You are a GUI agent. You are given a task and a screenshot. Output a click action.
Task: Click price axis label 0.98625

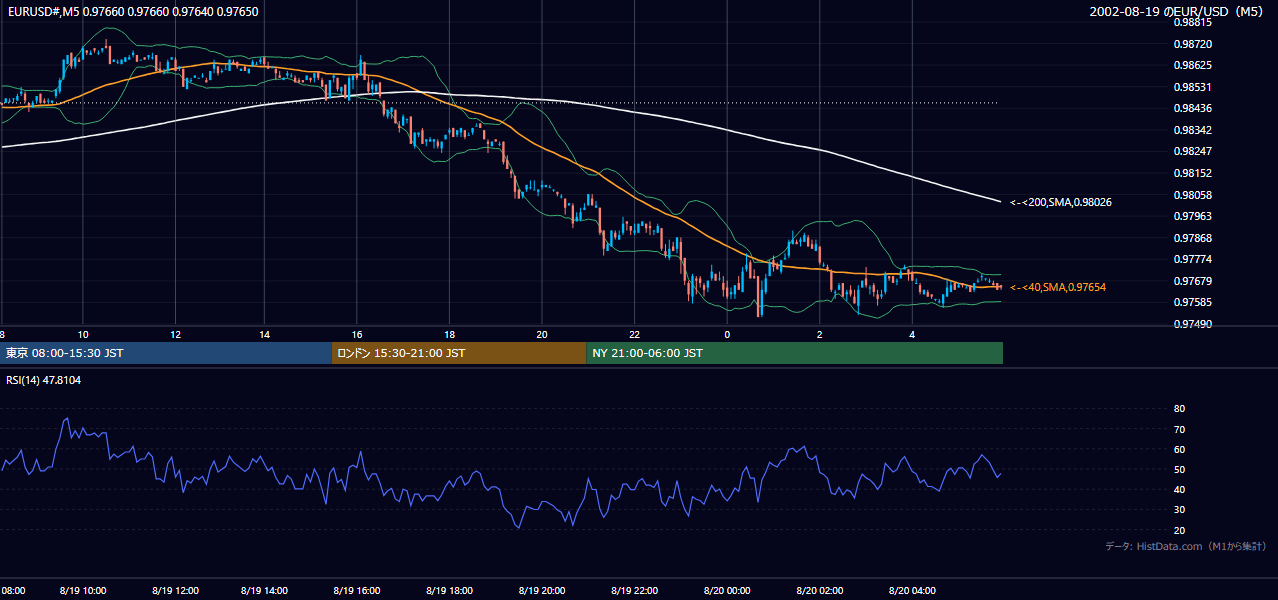tap(1192, 65)
